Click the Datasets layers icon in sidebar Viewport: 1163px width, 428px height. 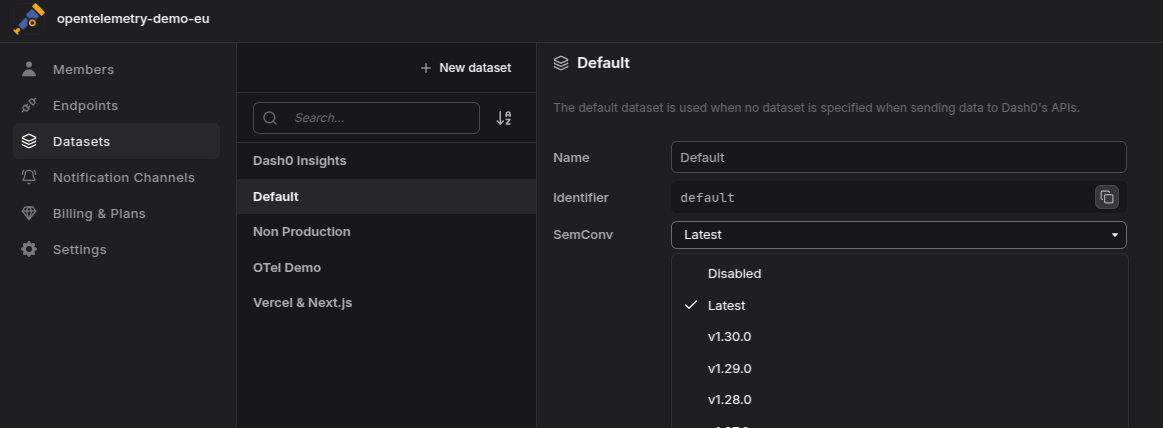29,141
